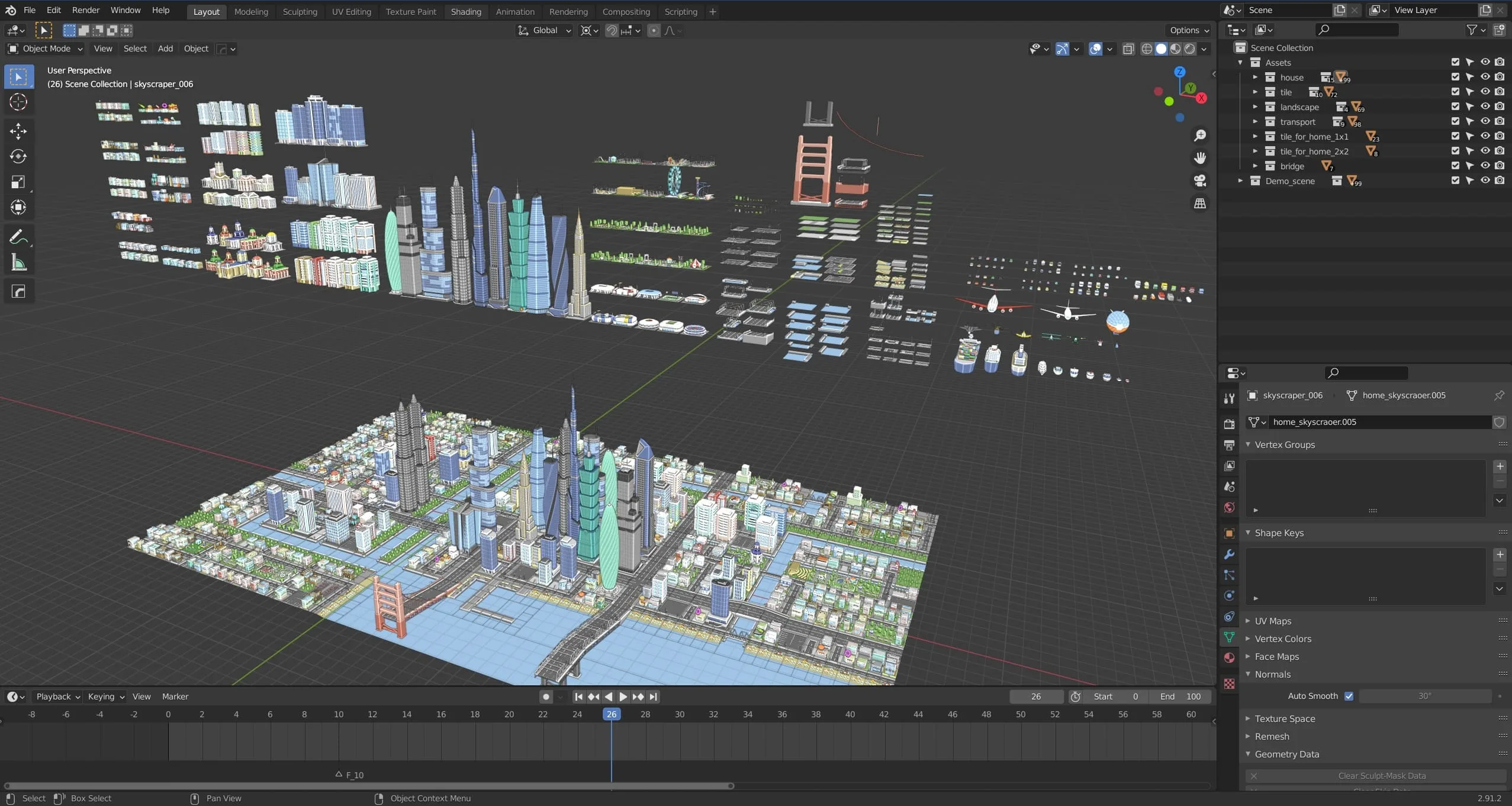Open the Tool properties tab
This screenshot has width=1512, height=806.
pos(1230,398)
